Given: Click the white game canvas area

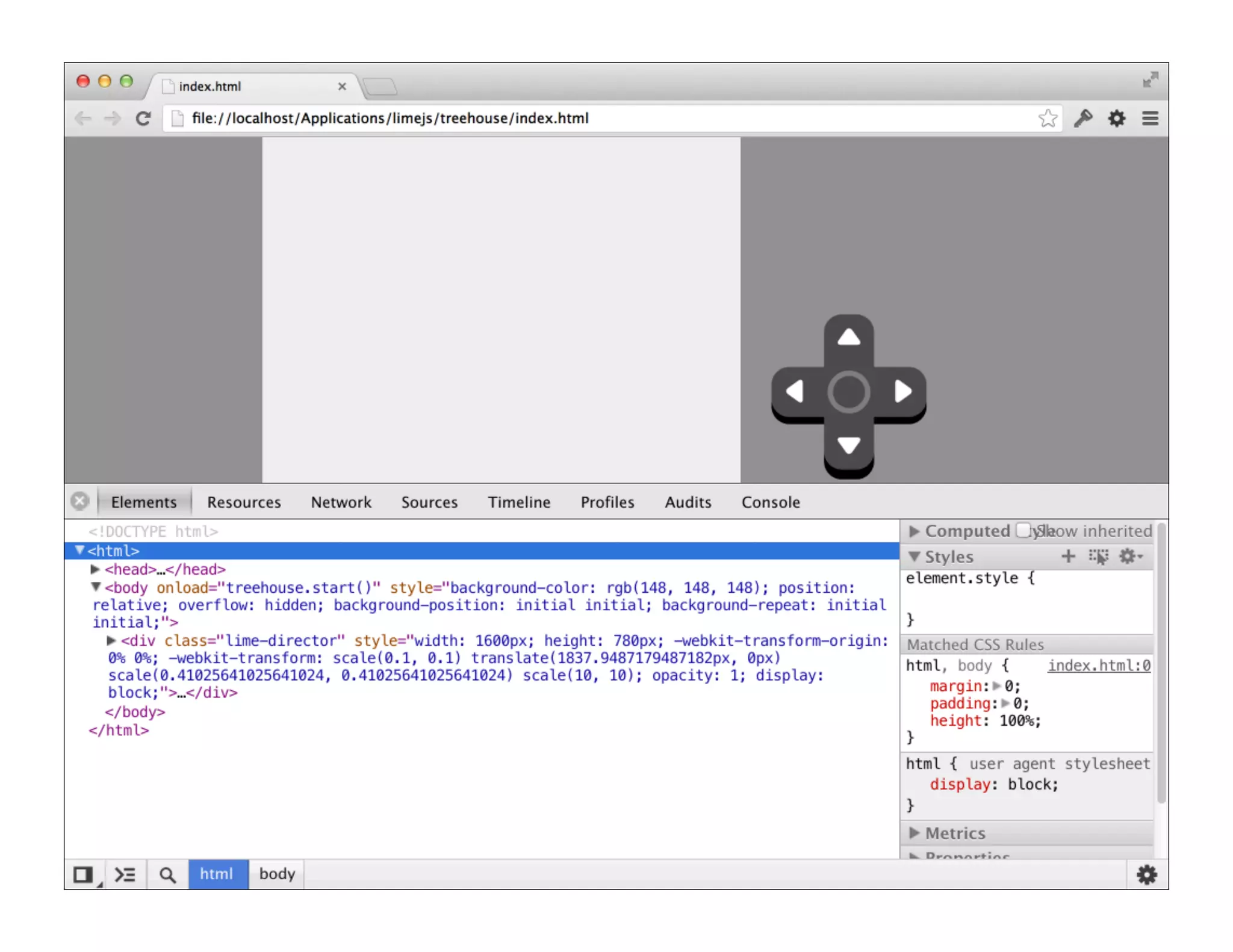Looking at the screenshot, I should [501, 309].
